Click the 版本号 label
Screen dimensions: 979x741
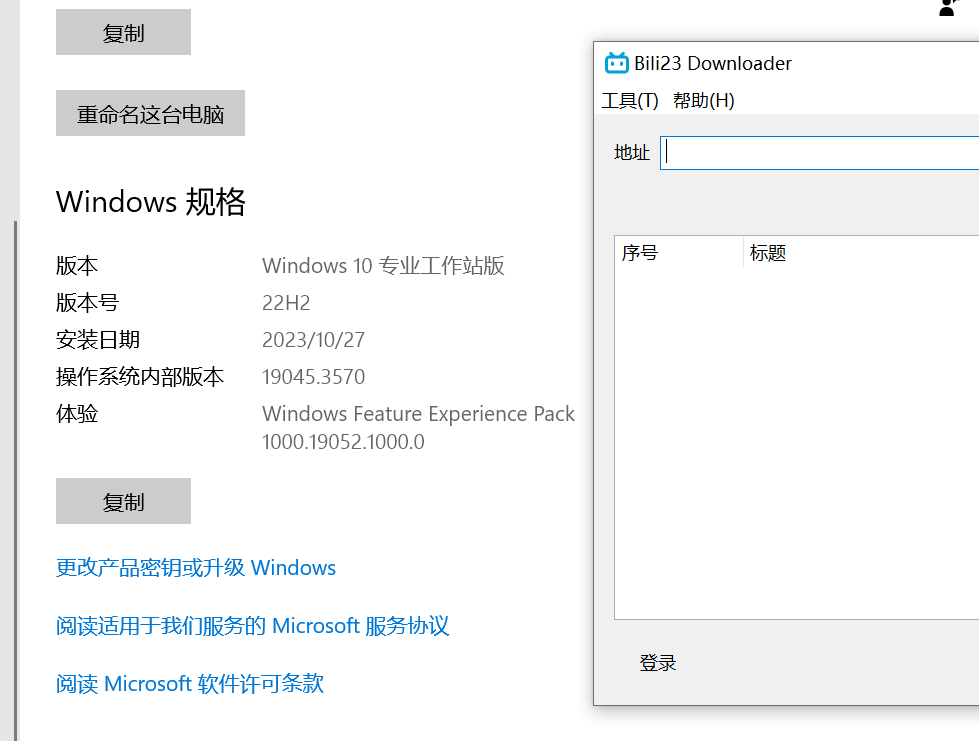click(x=87, y=303)
